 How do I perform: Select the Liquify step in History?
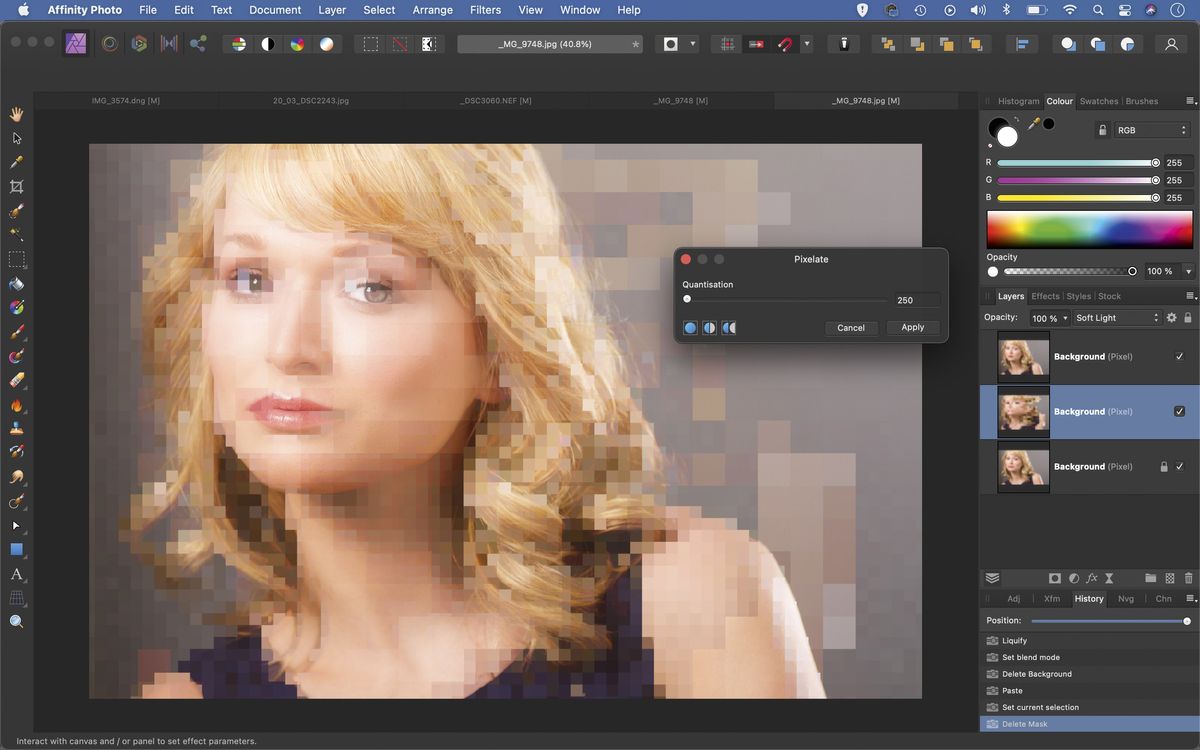[x=1014, y=640]
